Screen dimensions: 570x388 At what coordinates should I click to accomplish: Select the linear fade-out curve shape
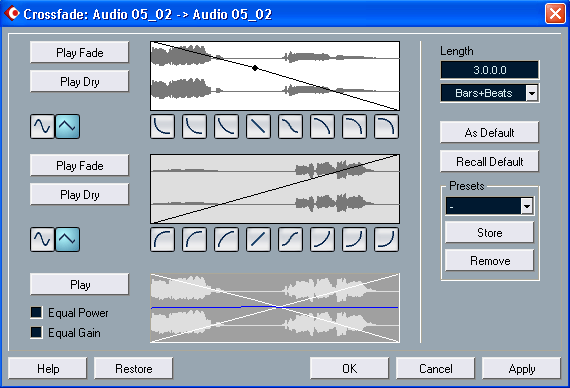[258, 127]
